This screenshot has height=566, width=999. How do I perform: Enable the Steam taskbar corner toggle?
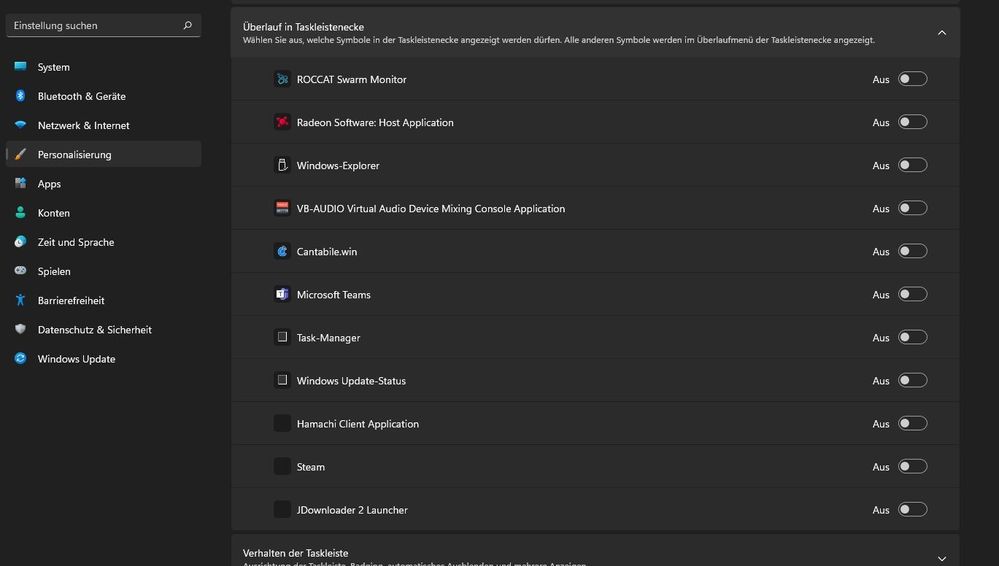912,466
